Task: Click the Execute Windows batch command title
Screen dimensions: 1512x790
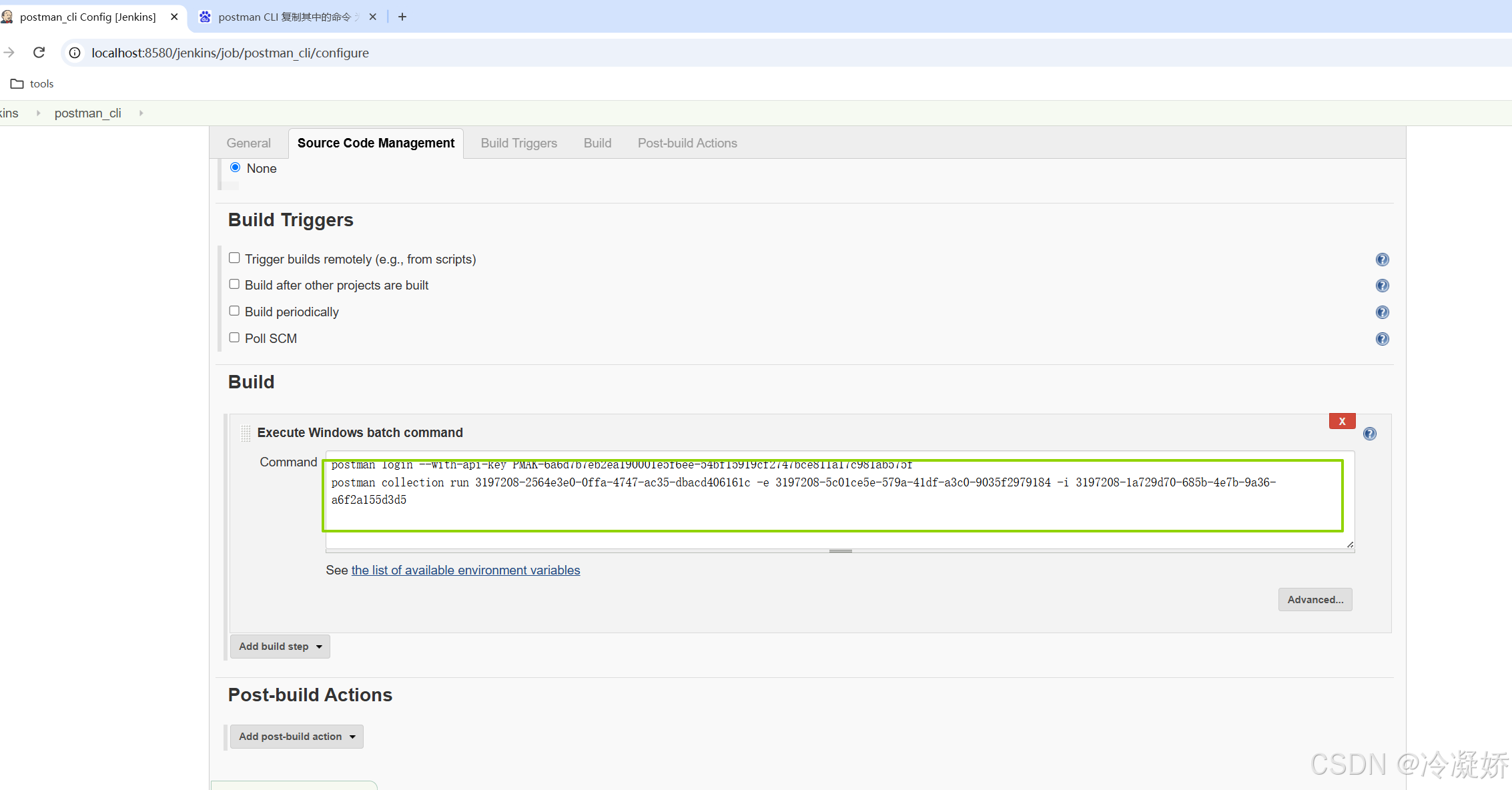Action: (360, 432)
